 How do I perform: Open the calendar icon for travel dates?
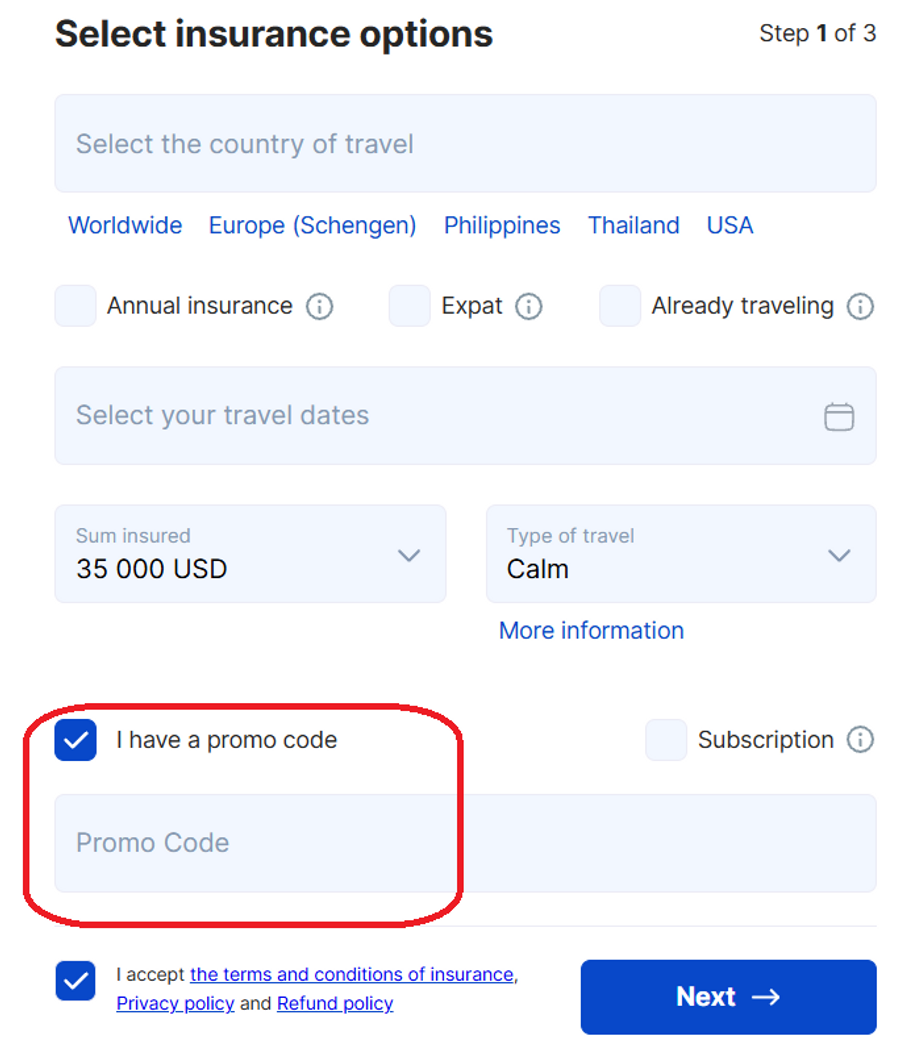pos(839,416)
